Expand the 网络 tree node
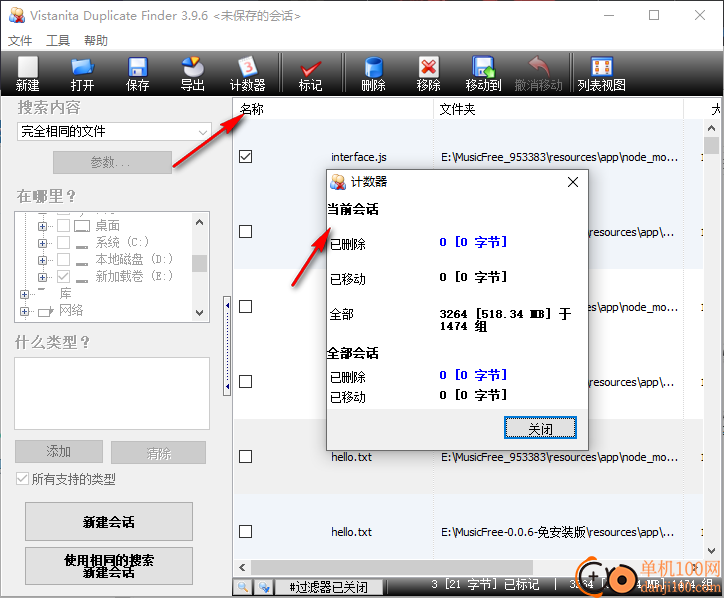 pos(24,312)
